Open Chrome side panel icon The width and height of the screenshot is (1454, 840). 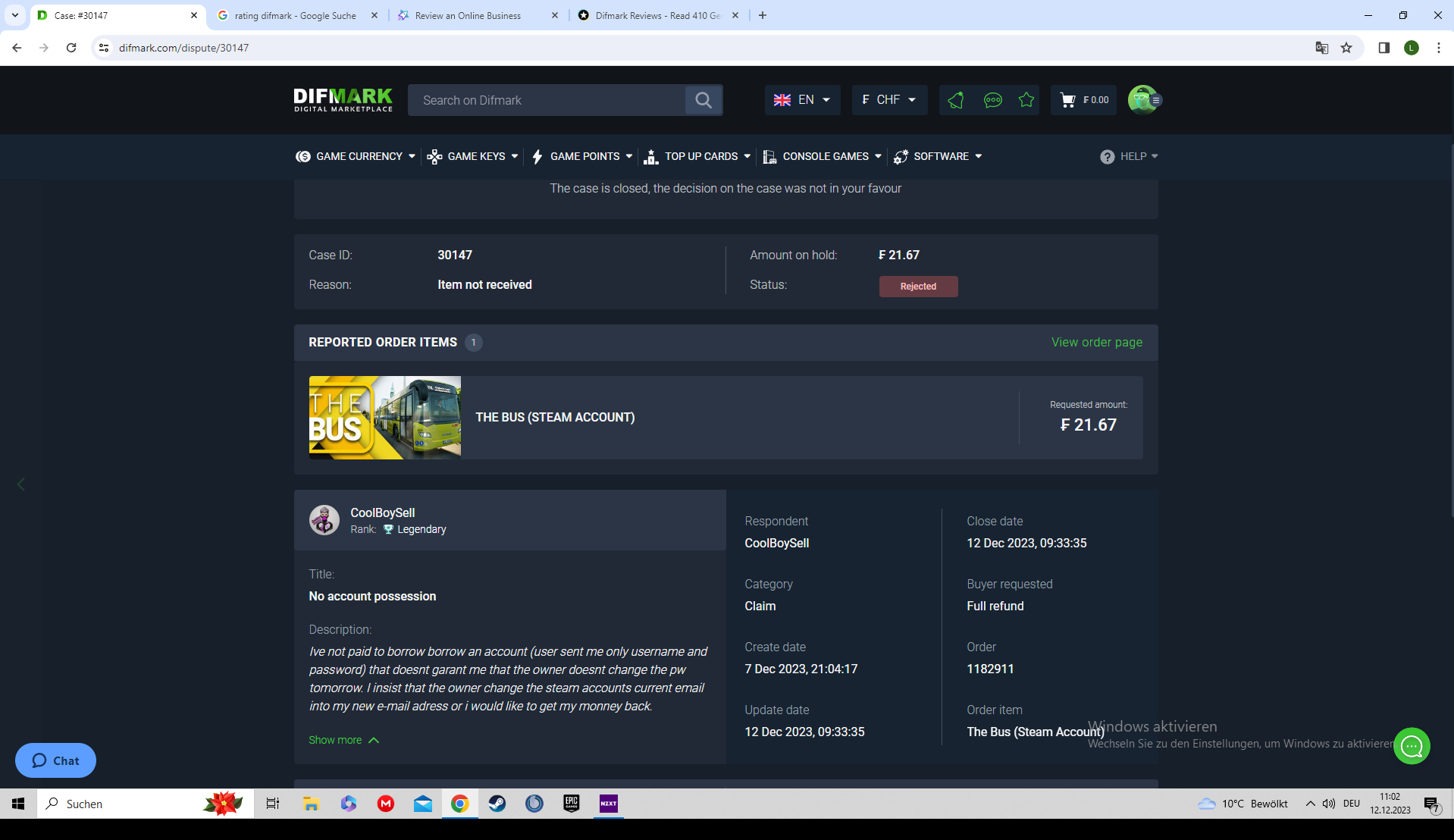coord(1384,48)
